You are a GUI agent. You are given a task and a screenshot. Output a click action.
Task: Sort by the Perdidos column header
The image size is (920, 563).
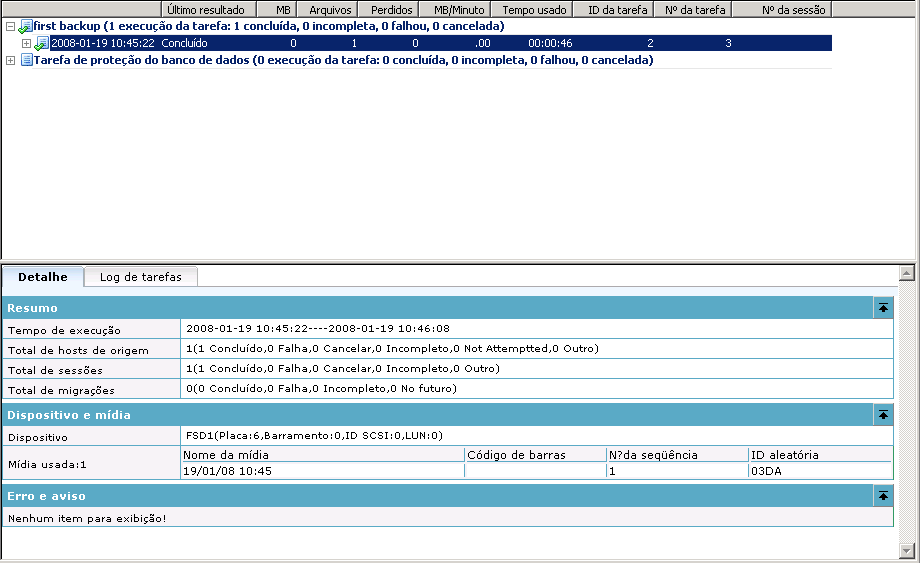(x=388, y=9)
